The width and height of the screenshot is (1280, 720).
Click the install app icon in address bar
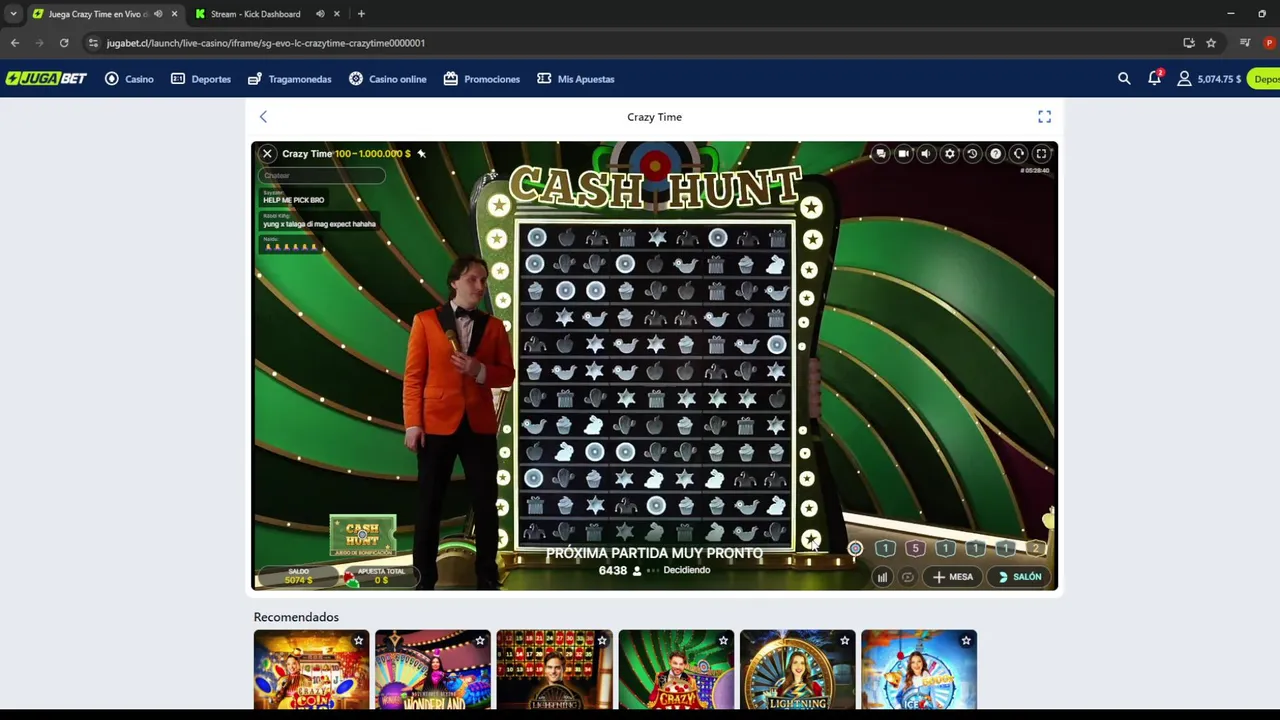(1189, 43)
